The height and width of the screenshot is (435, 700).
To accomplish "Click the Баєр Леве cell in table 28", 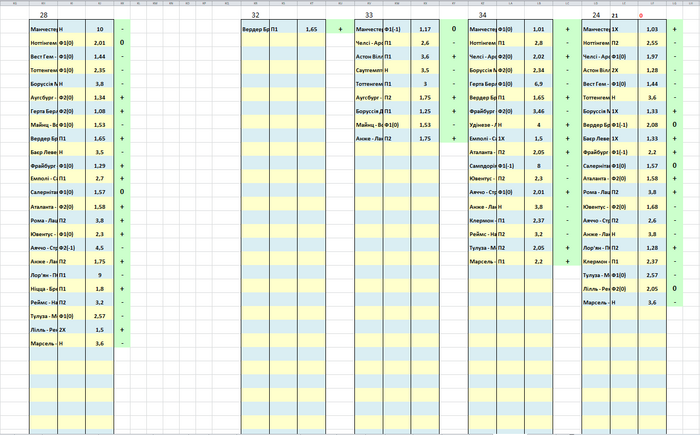I will pyautogui.click(x=43, y=152).
